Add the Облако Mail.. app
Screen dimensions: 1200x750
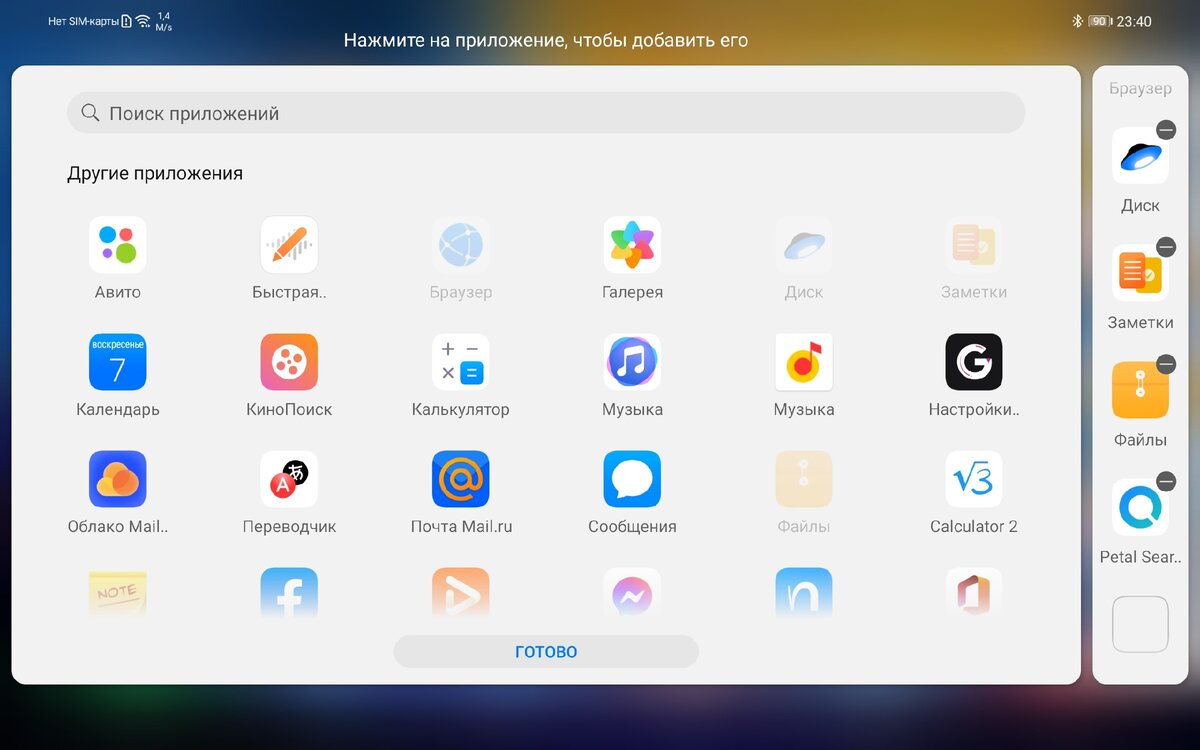tap(118, 479)
